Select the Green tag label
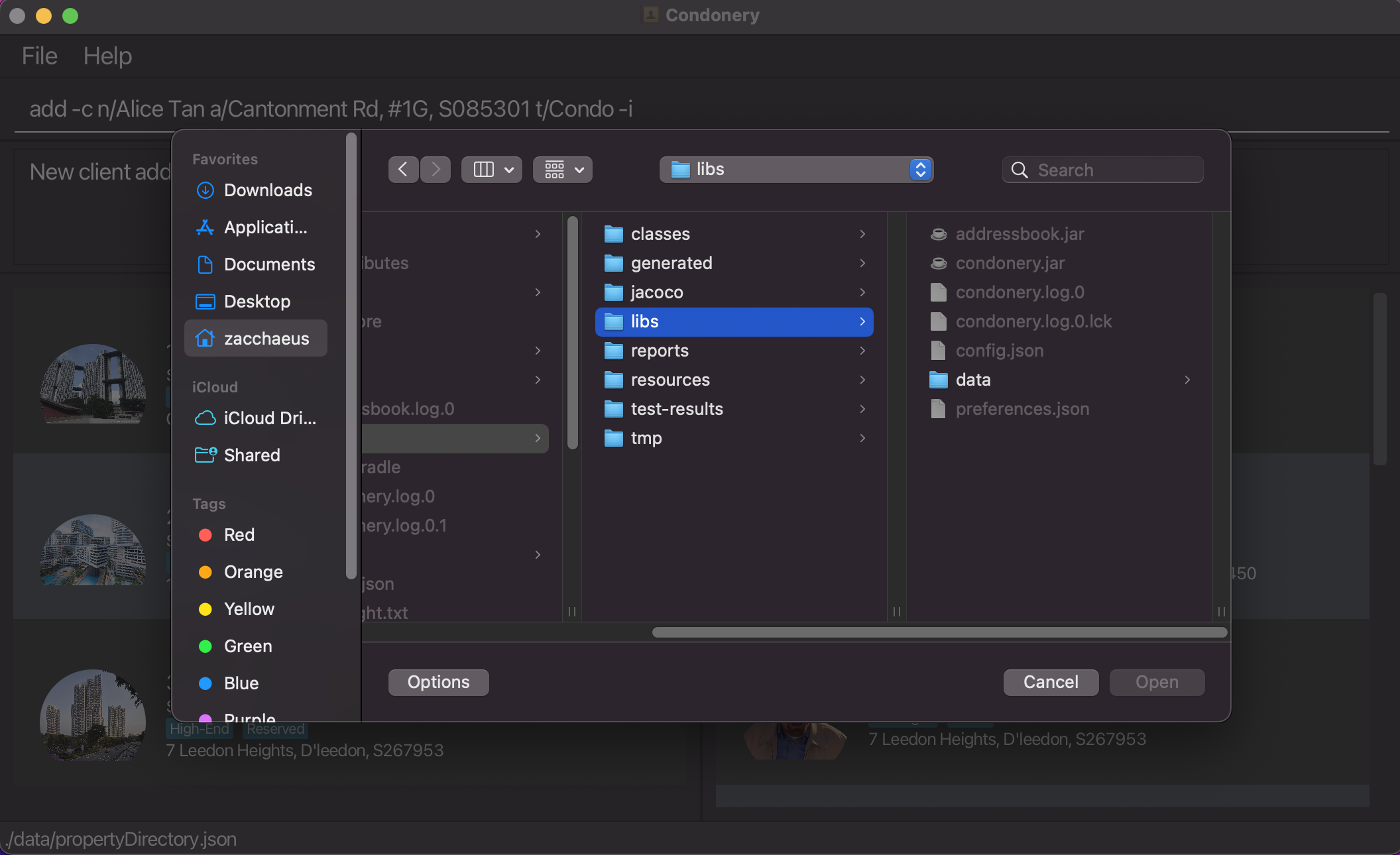This screenshot has height=855, width=1400. coord(247,645)
